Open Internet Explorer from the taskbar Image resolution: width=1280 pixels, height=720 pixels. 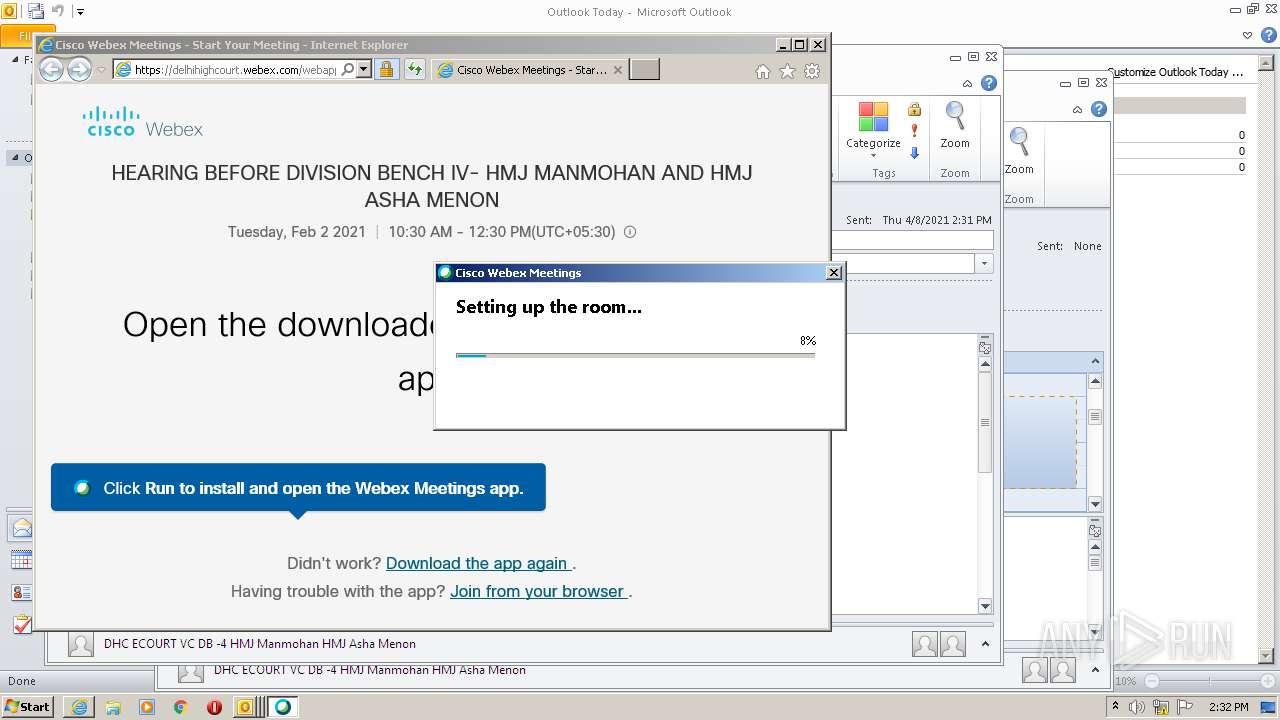(79, 707)
